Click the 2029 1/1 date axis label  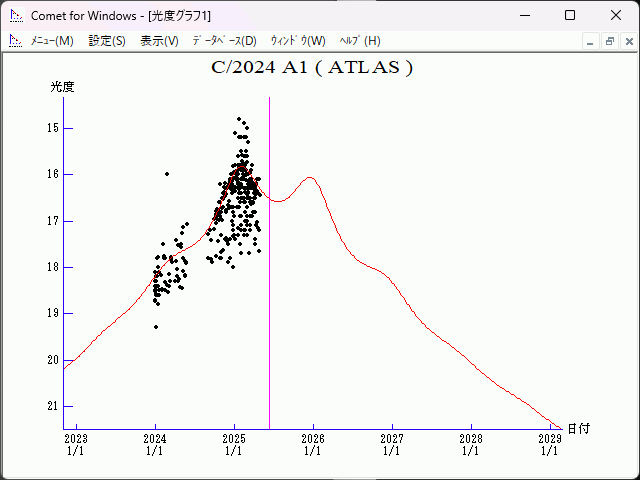(x=550, y=445)
